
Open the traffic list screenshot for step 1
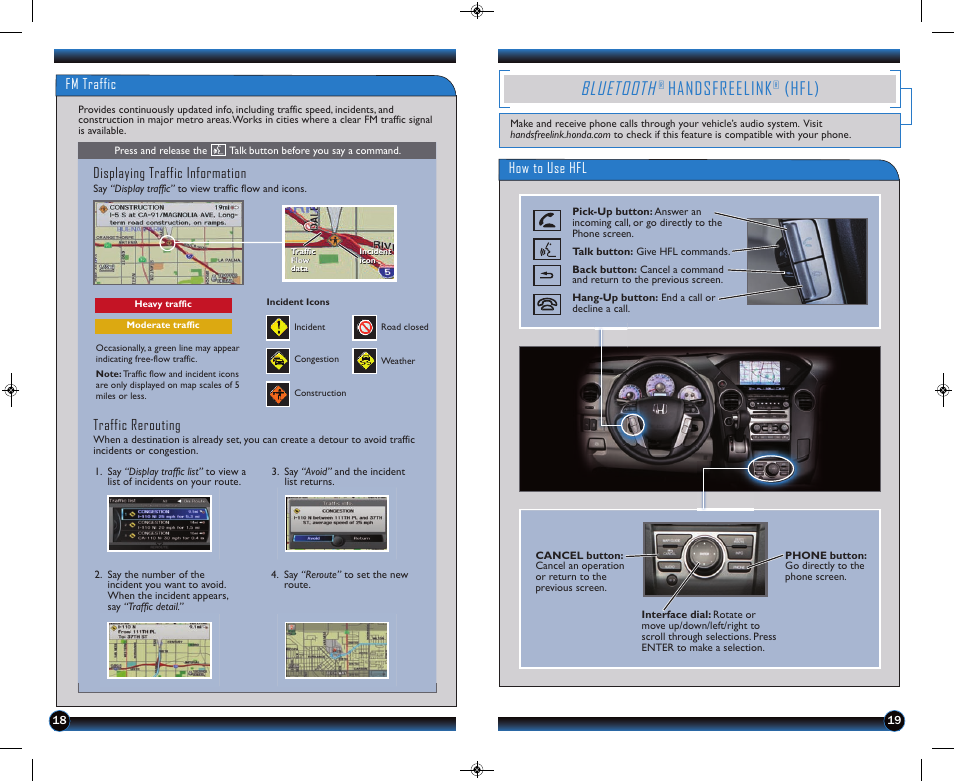[x=159, y=523]
